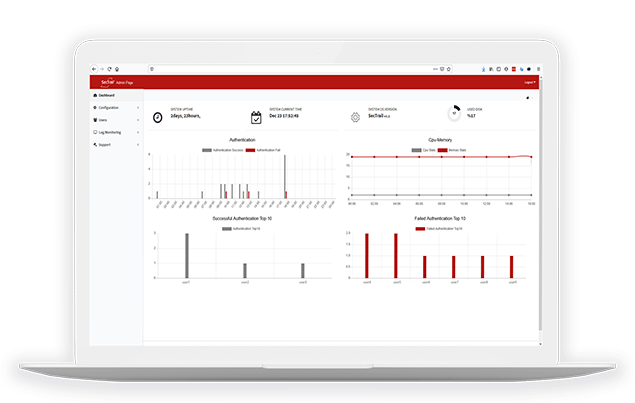635x403 pixels.
Task: Open Log Monitoring in the sidebar
Action: pos(116,132)
